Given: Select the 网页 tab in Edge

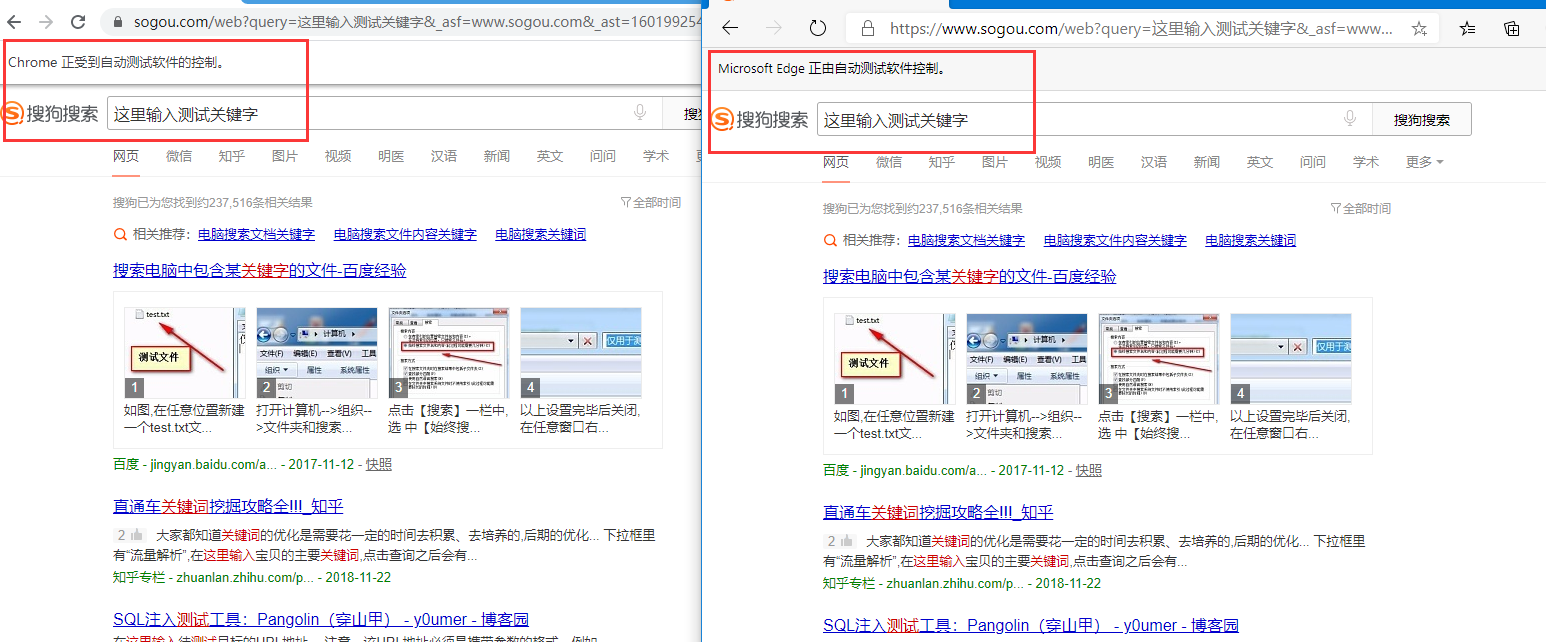Looking at the screenshot, I should click(836, 162).
